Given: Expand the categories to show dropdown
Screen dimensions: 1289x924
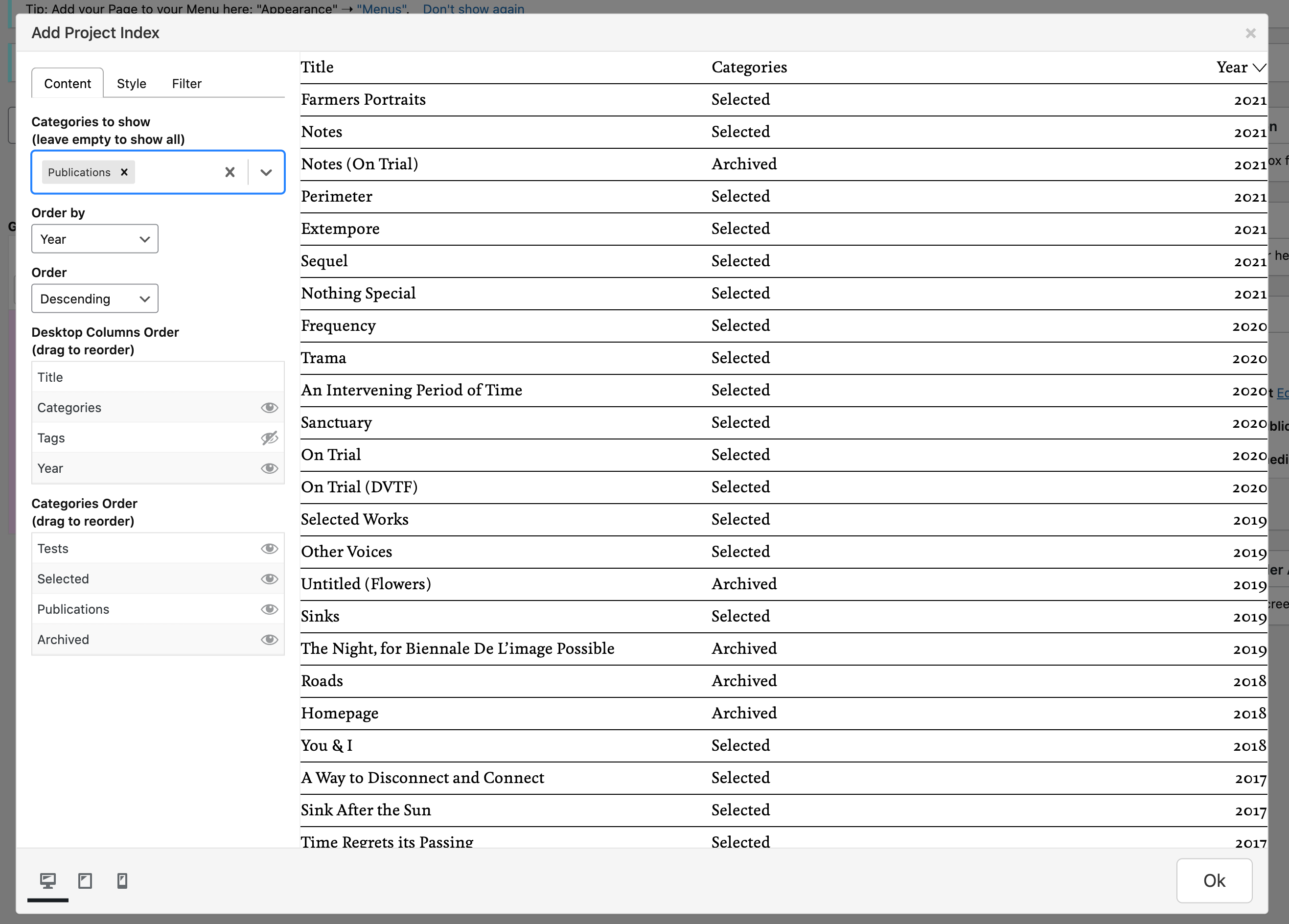Looking at the screenshot, I should (x=266, y=172).
